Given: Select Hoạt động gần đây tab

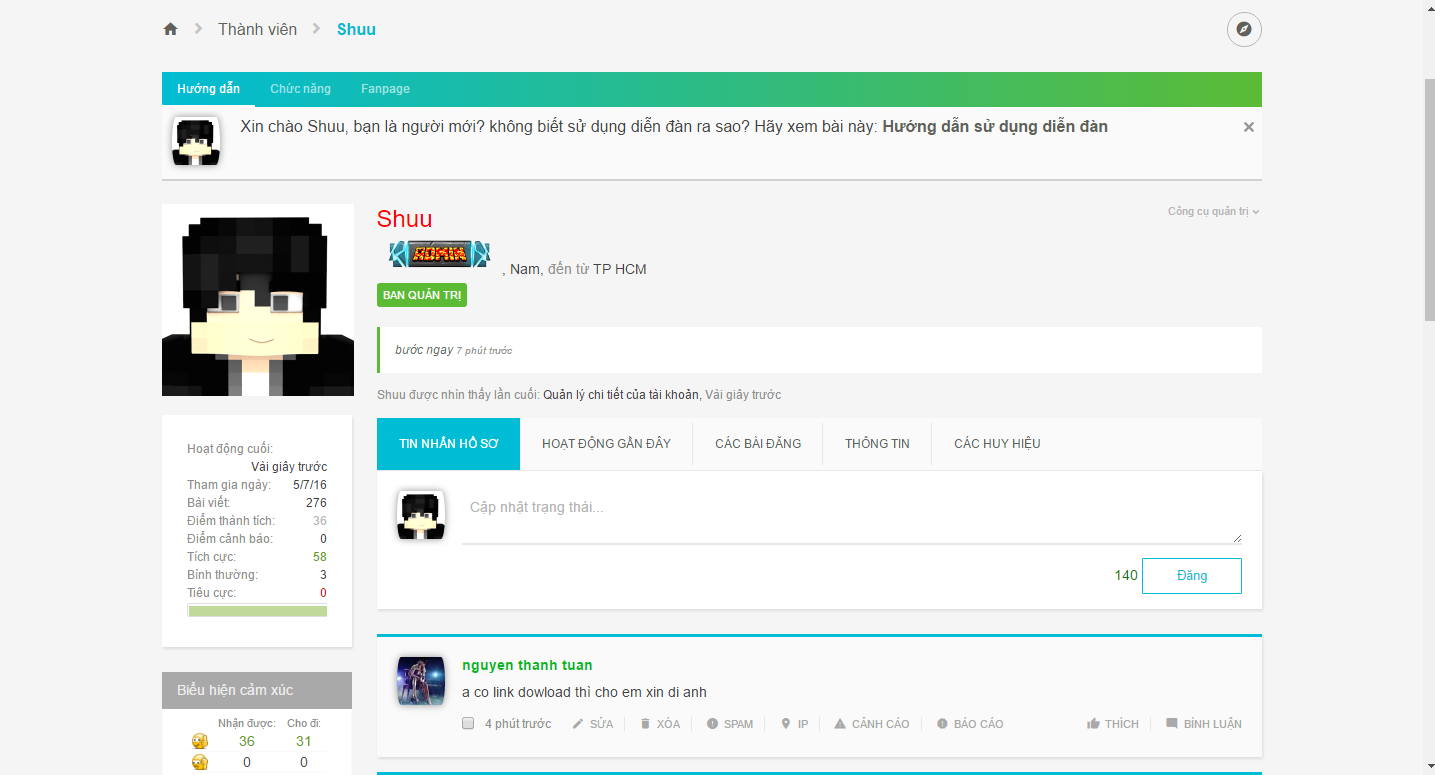Looking at the screenshot, I should tap(606, 444).
